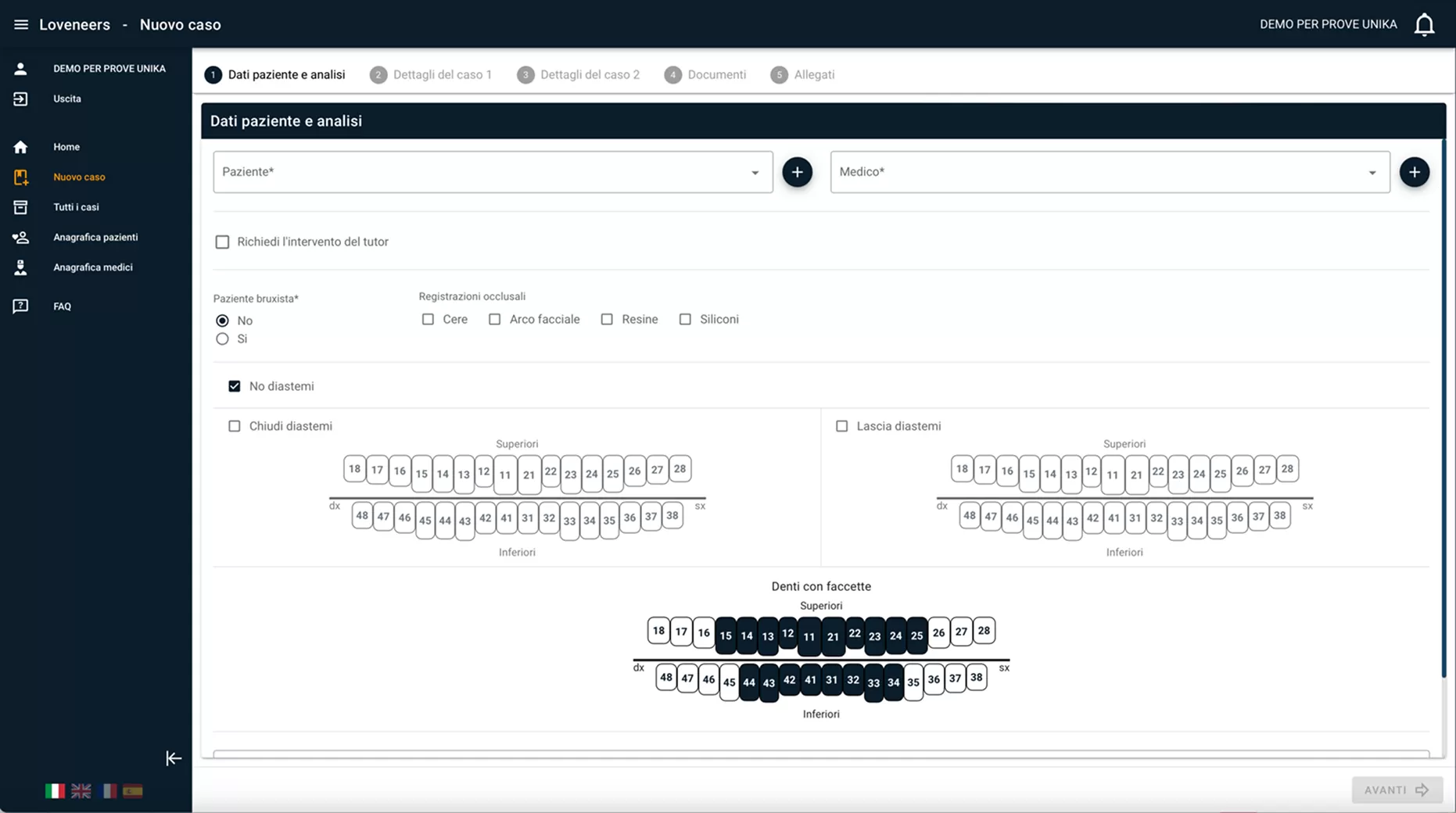Viewport: 1456px width, 813px height.
Task: Select the Spanish flag language icon
Action: coord(133,791)
